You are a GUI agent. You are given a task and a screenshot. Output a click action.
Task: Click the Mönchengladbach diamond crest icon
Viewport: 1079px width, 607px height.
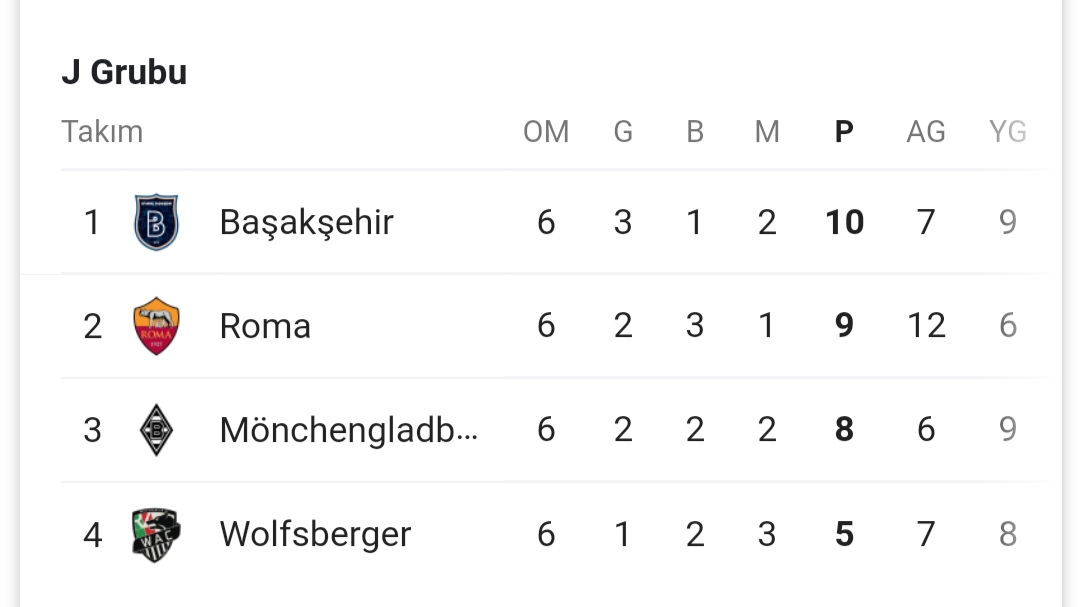(156, 430)
